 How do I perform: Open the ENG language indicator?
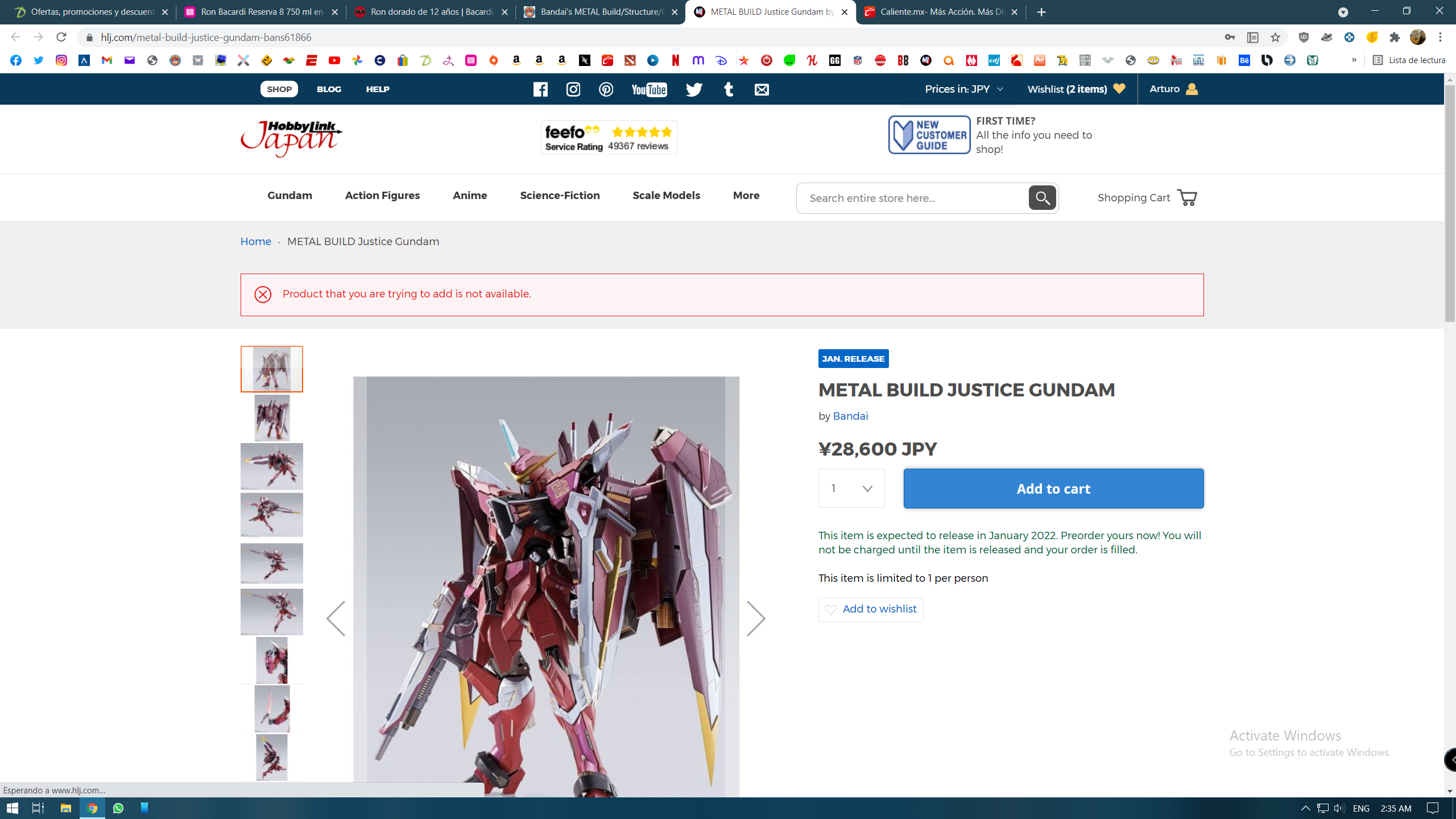coord(1361,808)
